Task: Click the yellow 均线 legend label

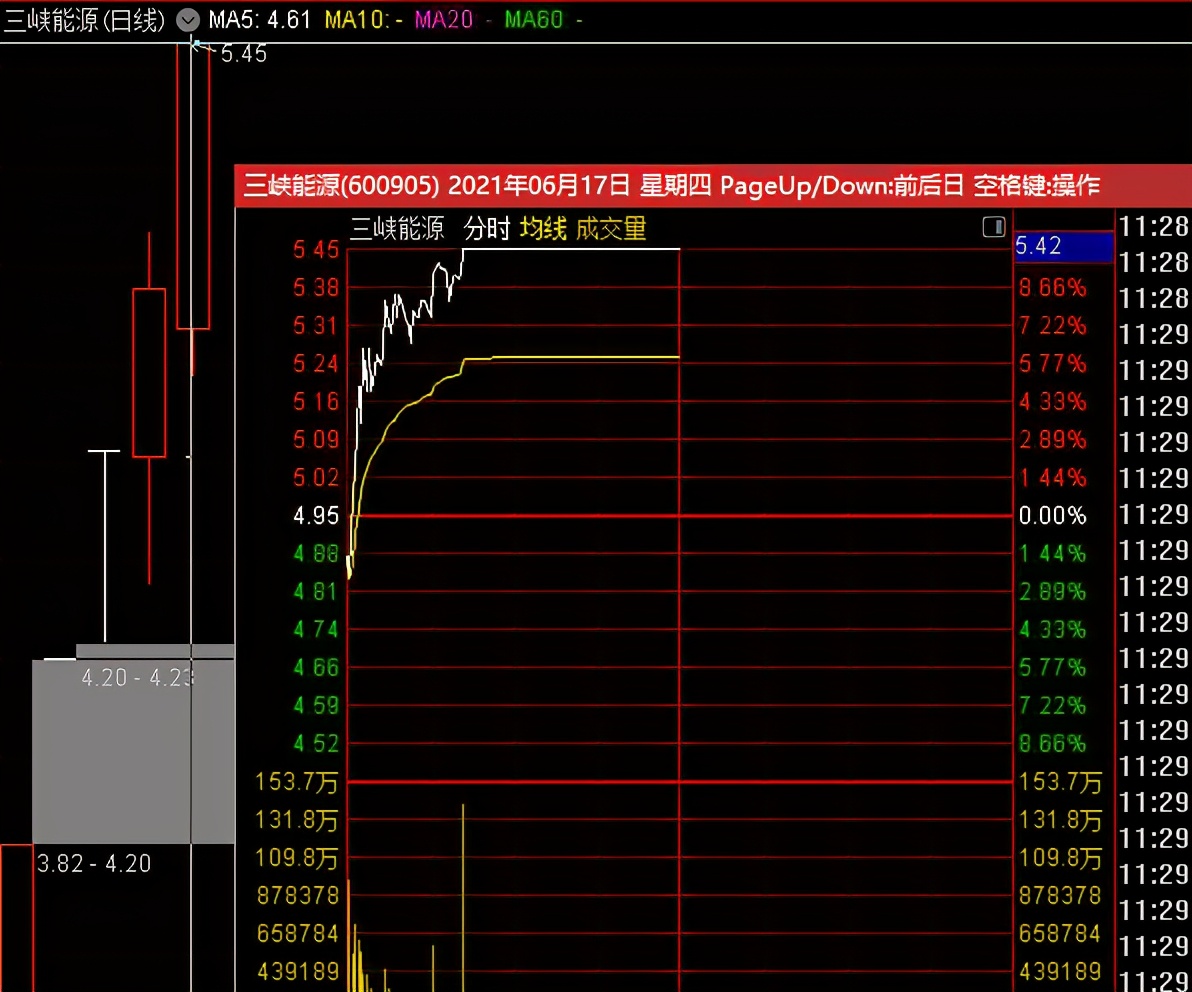Action: [x=543, y=228]
